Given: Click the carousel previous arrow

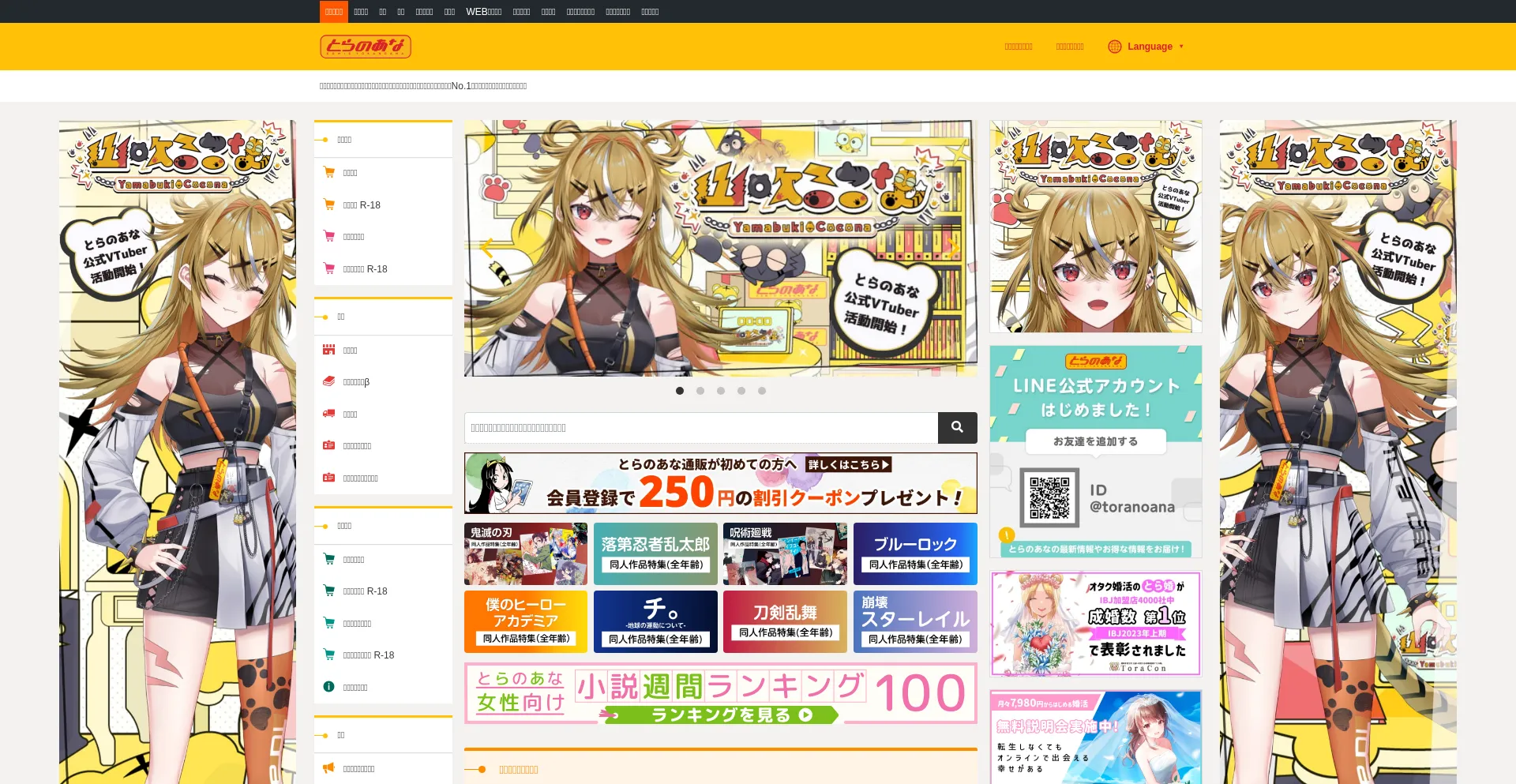Looking at the screenshot, I should pyautogui.click(x=486, y=248).
